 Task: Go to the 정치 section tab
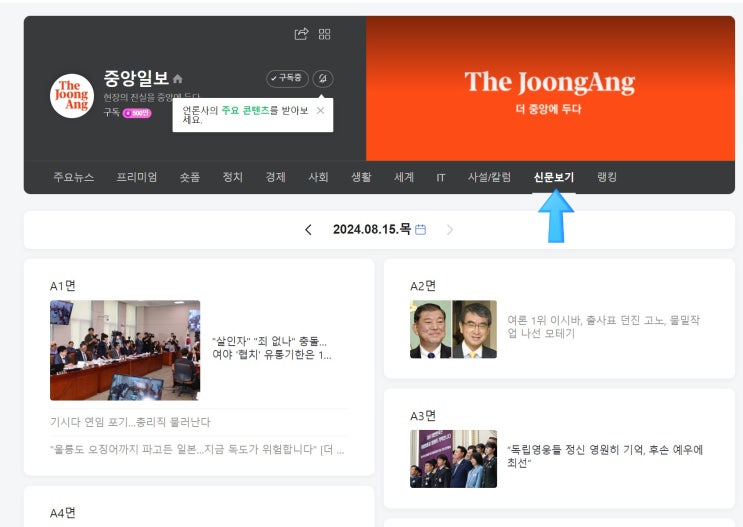(233, 177)
